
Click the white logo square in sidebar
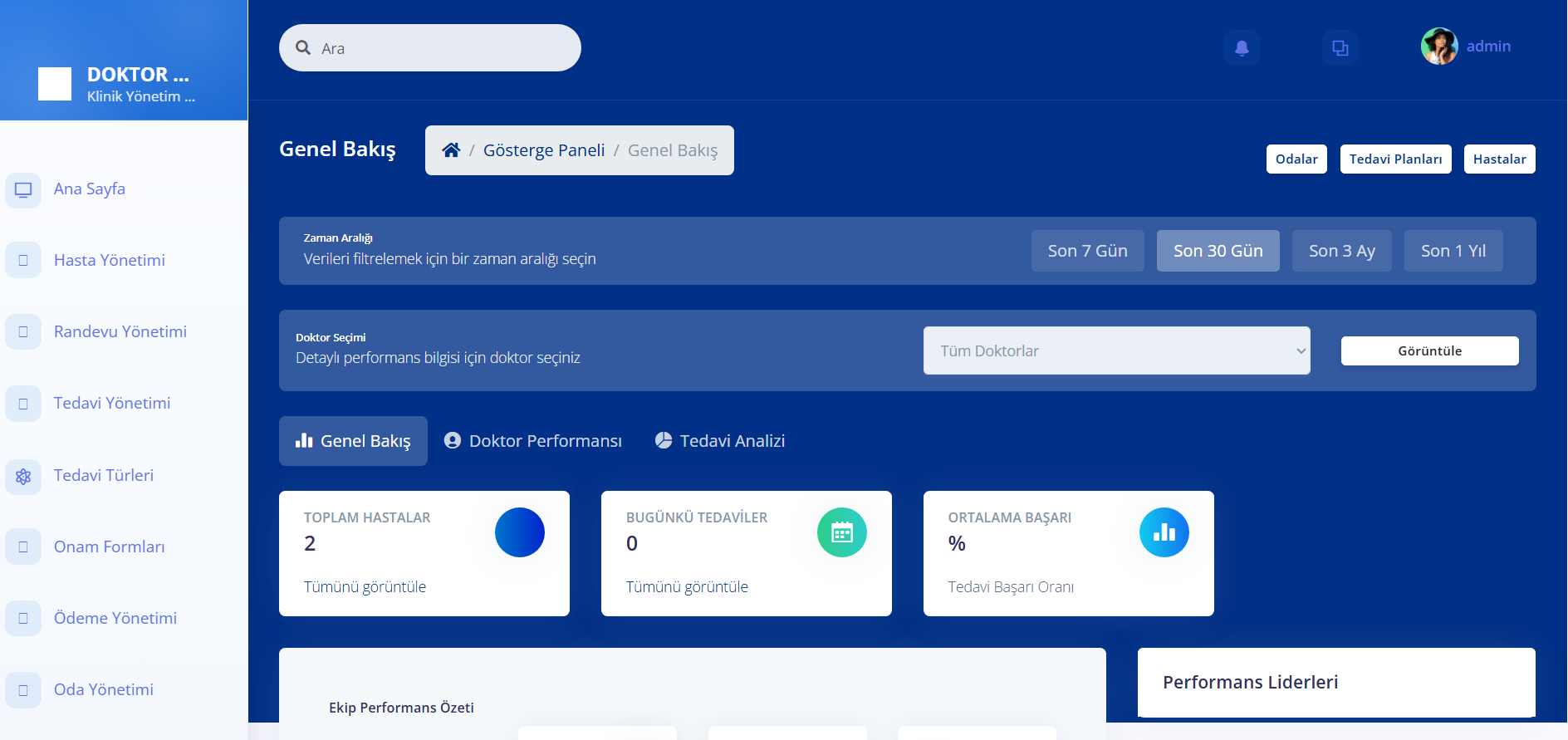55,84
